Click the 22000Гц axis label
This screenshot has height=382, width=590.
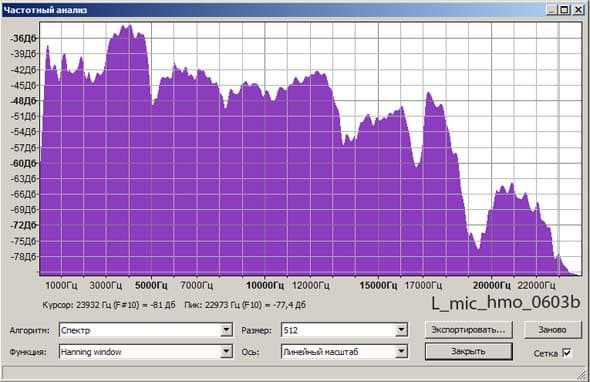click(x=537, y=285)
